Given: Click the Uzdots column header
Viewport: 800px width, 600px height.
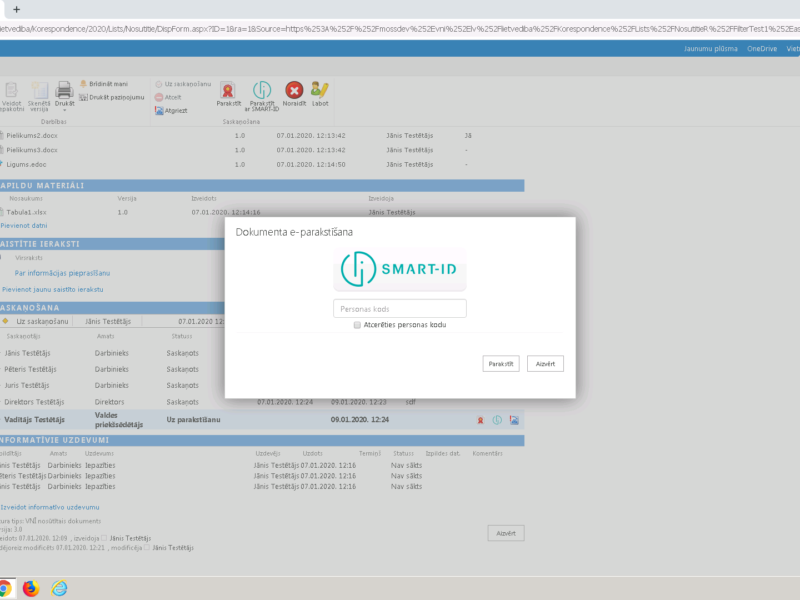Looking at the screenshot, I should click(x=312, y=454).
